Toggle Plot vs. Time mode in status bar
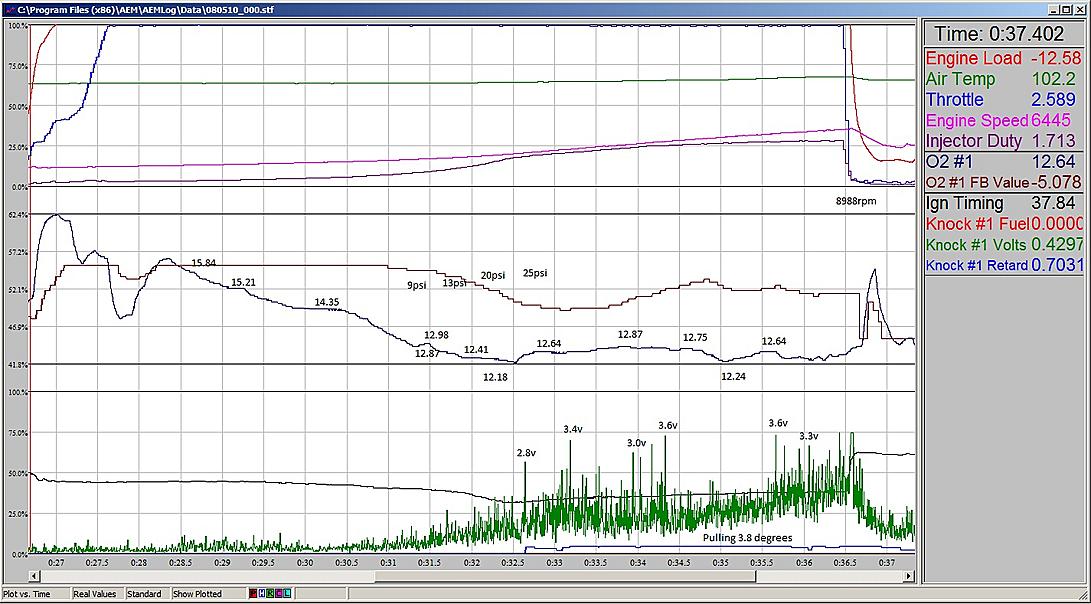Screen dimensions: 1091x604 pyautogui.click(x=37, y=594)
